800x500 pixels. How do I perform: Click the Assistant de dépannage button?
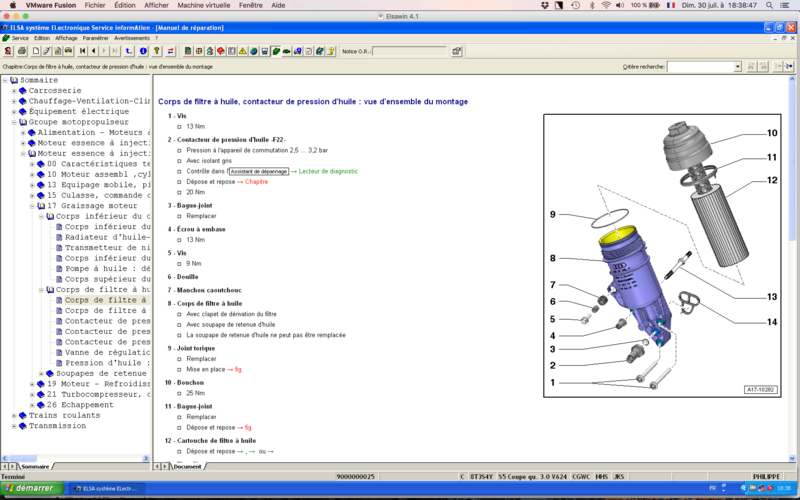(259, 171)
